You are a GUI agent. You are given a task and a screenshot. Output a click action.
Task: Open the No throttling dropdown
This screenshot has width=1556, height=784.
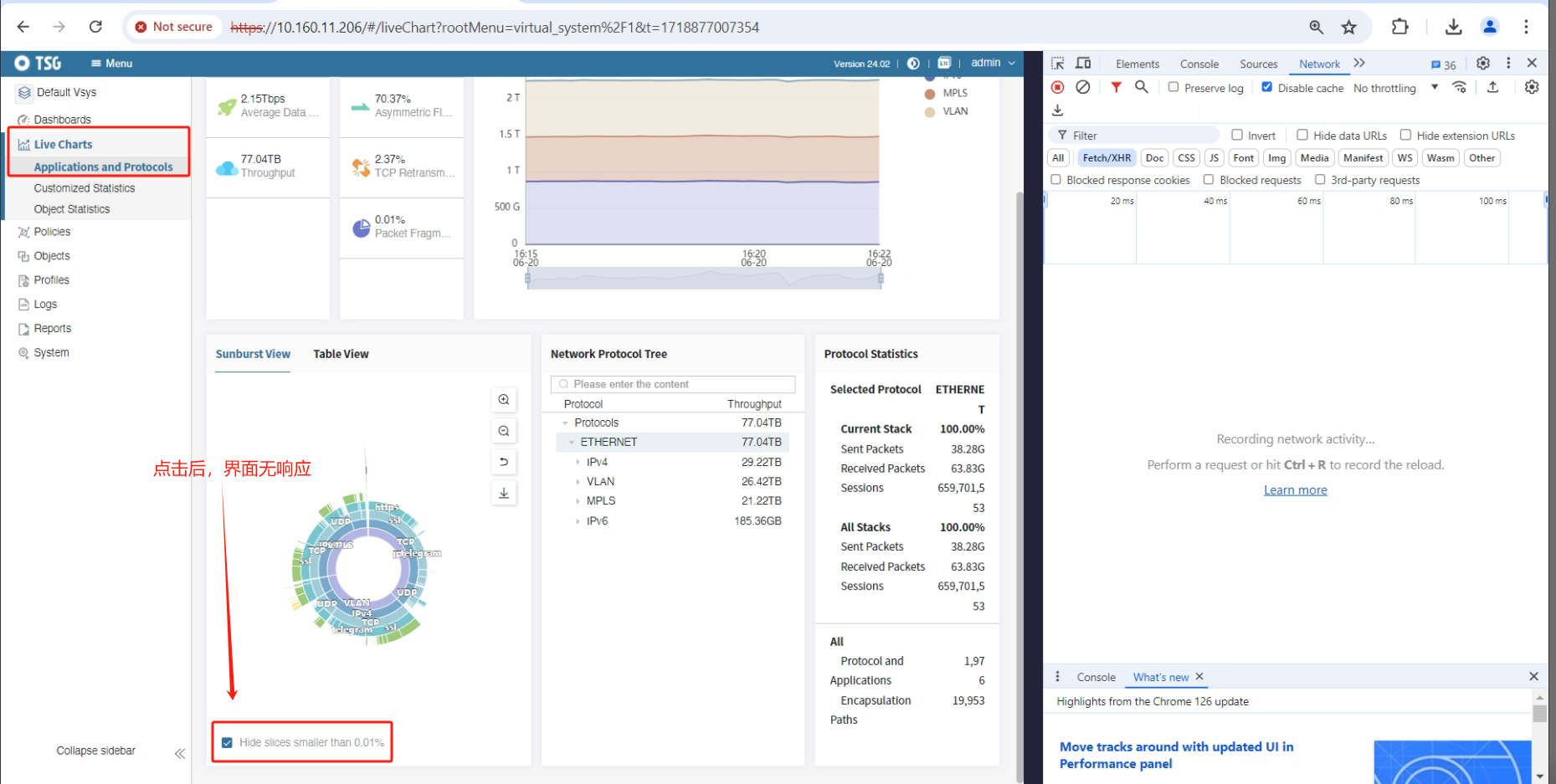tap(1394, 88)
